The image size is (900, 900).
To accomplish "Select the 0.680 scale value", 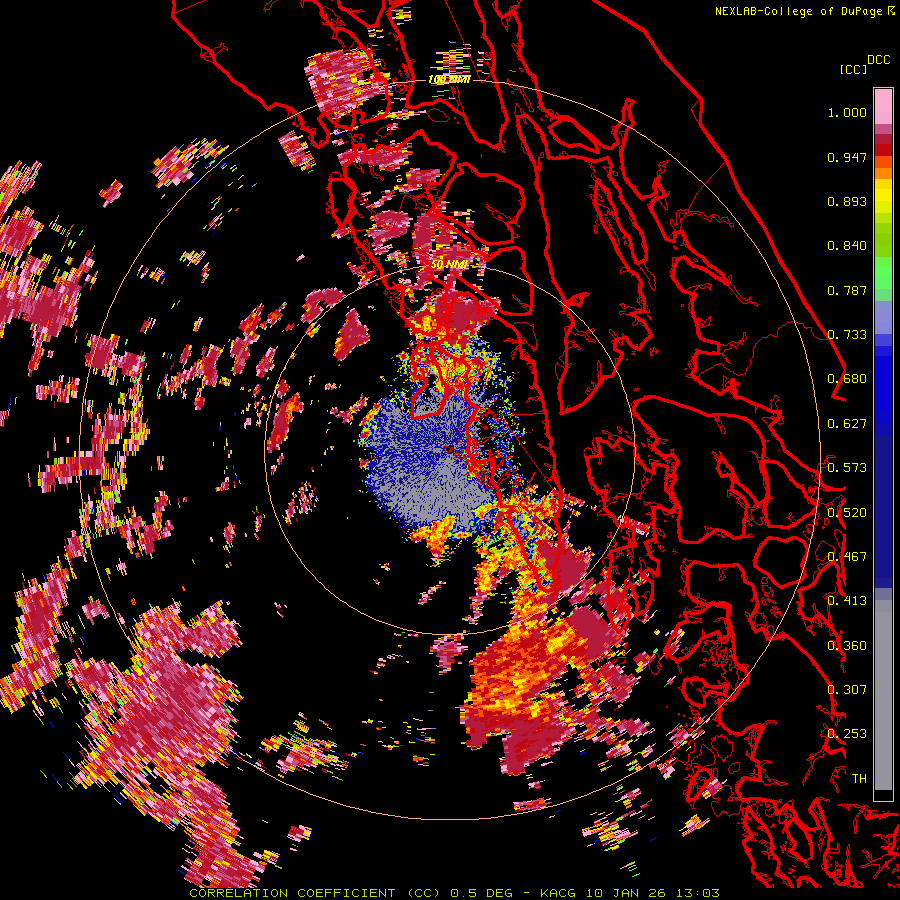I will coord(847,379).
